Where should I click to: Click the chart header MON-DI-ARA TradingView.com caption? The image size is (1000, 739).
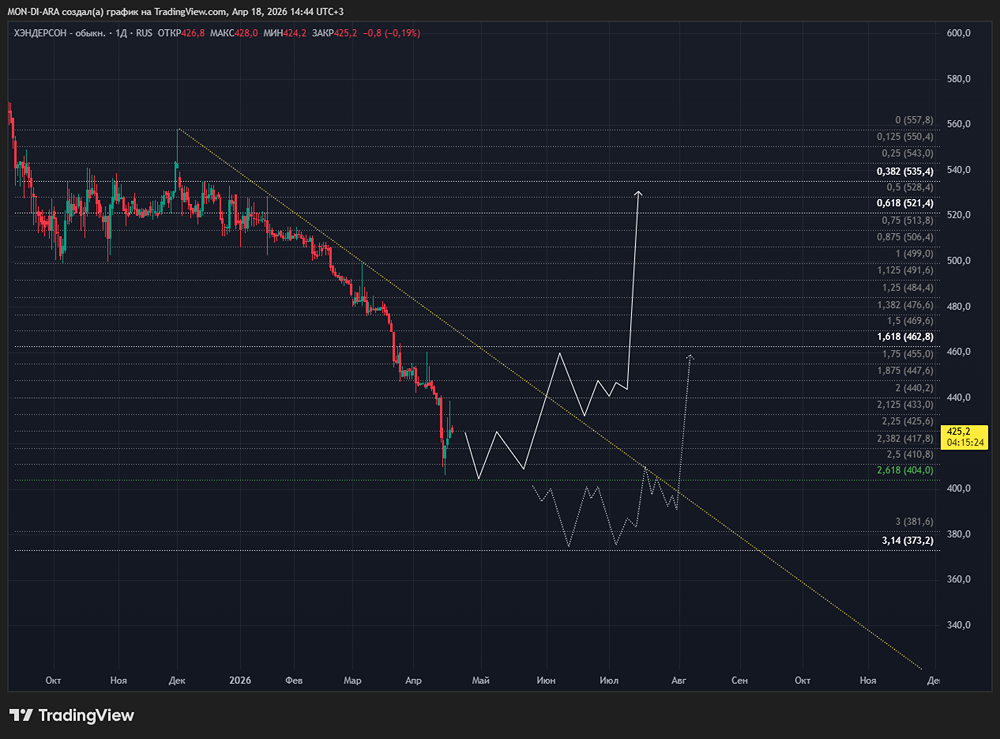[175, 11]
